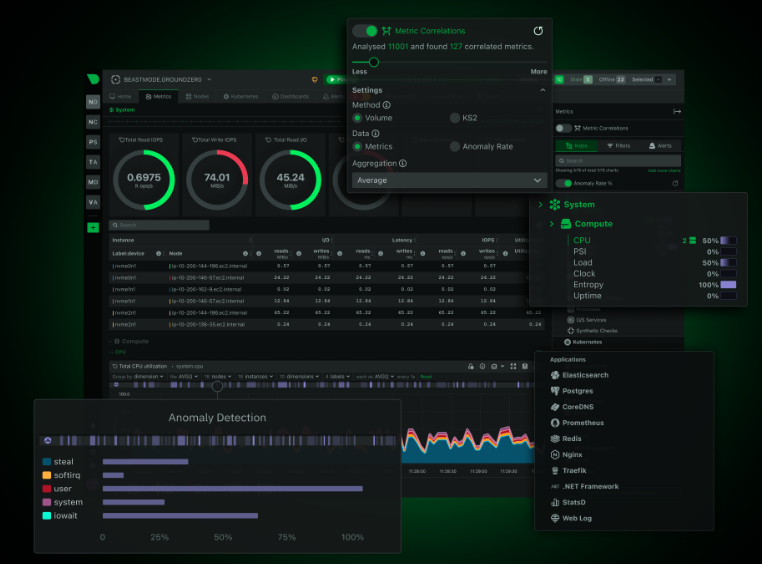The height and width of the screenshot is (564, 762).
Task: Select the PS space avatar
Action: [93, 142]
